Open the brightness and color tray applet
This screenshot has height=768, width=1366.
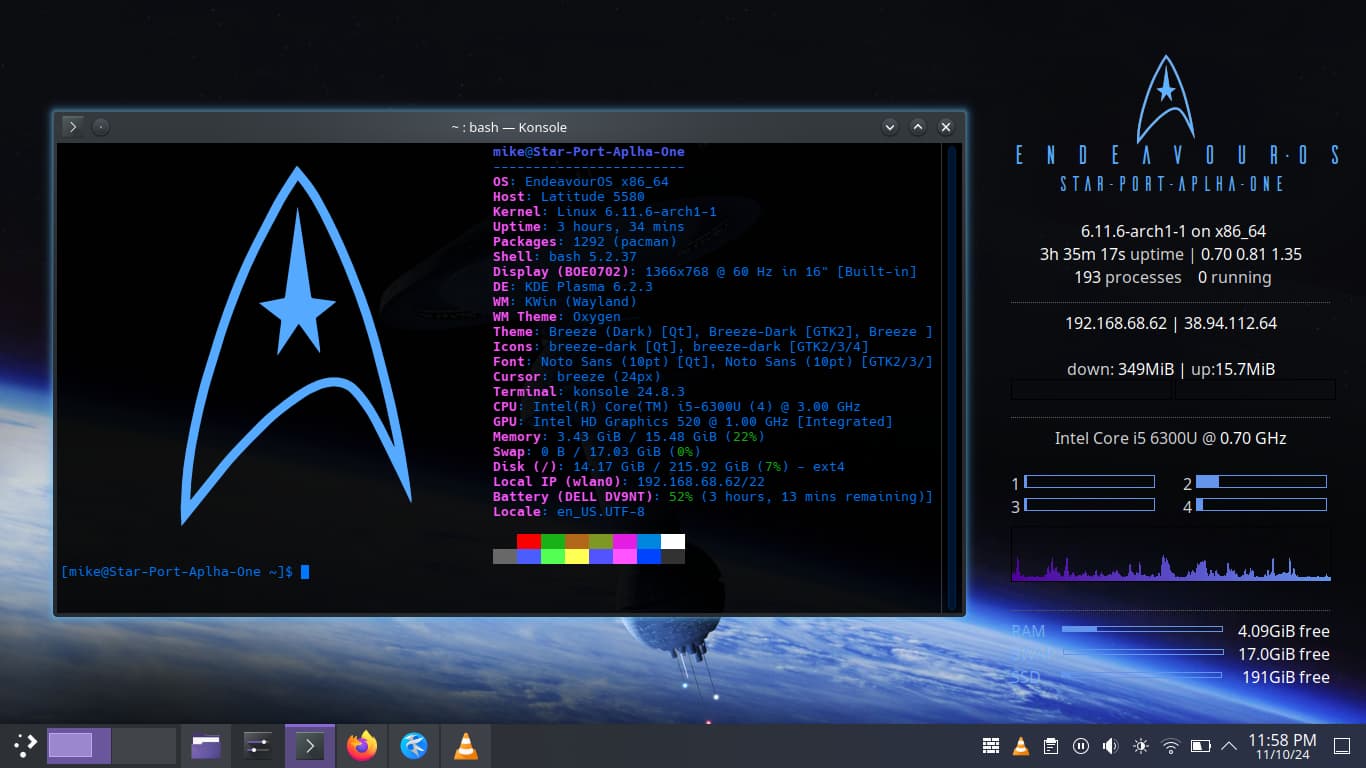coord(1141,746)
